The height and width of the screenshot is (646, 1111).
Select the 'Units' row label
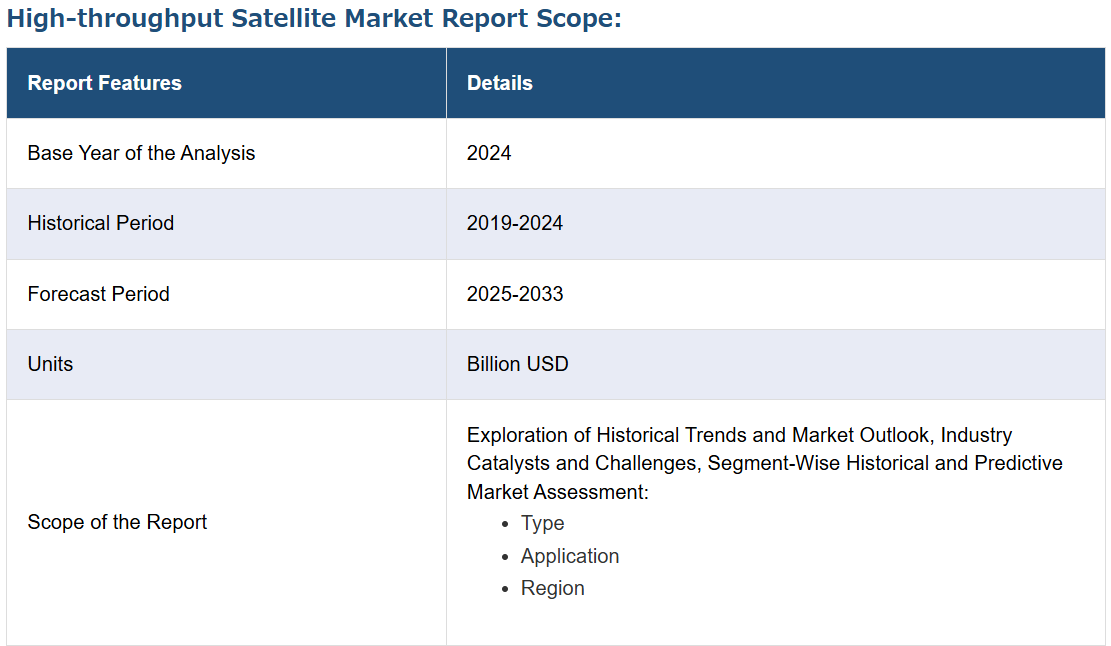pos(50,364)
